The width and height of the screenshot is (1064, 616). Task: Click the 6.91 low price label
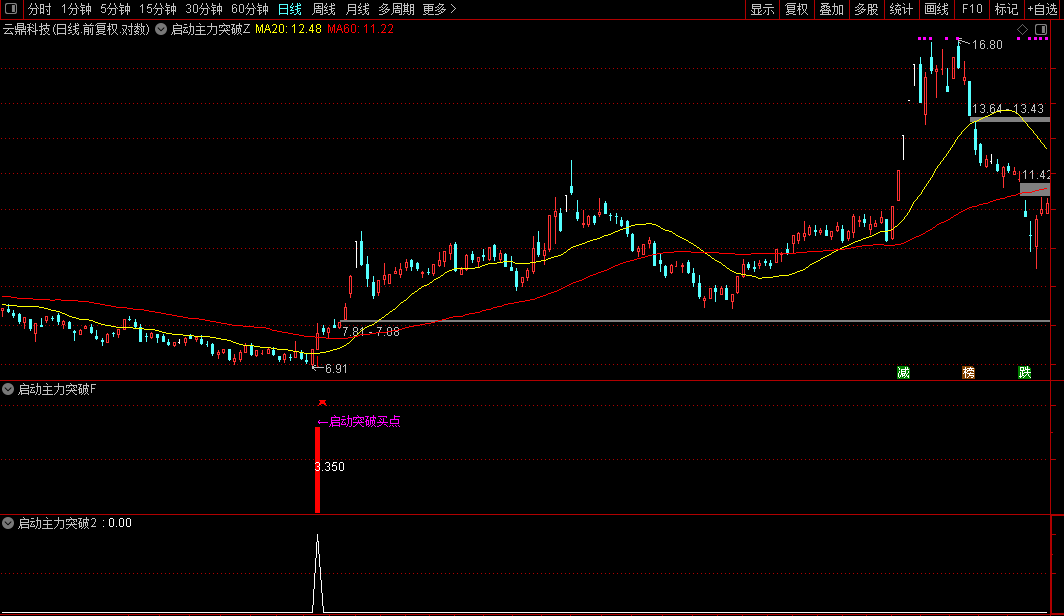coord(336,369)
